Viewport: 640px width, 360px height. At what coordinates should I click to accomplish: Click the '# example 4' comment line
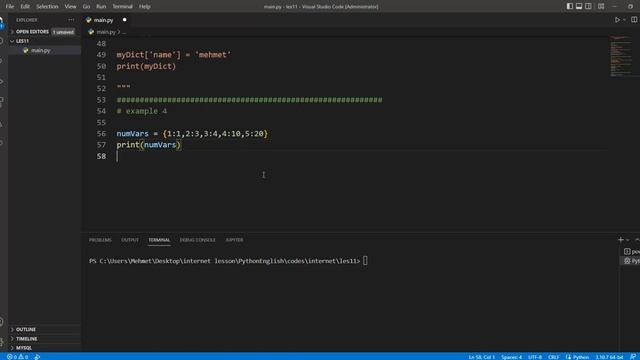[142, 111]
